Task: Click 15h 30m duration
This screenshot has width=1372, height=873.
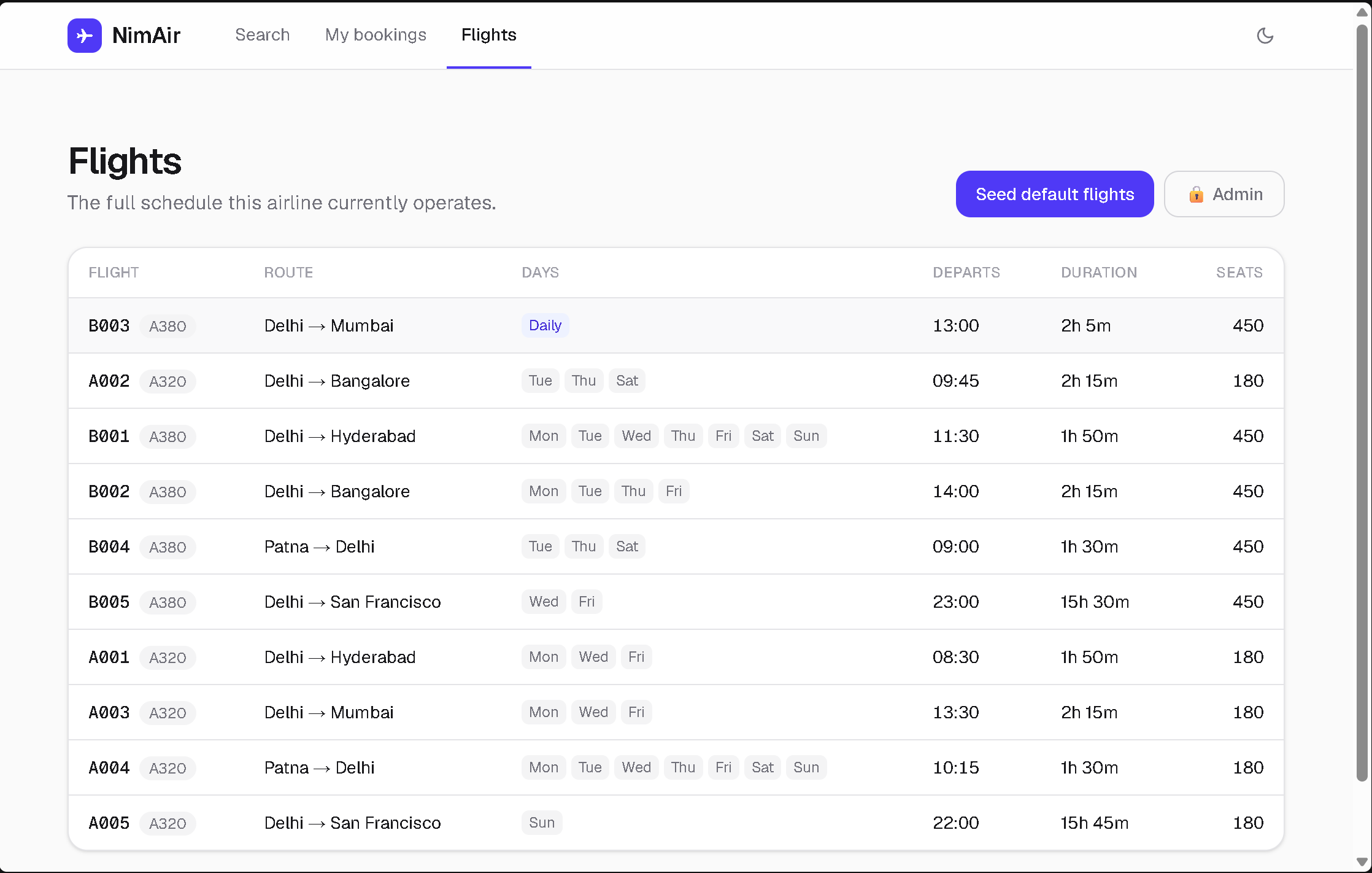Action: [1095, 602]
